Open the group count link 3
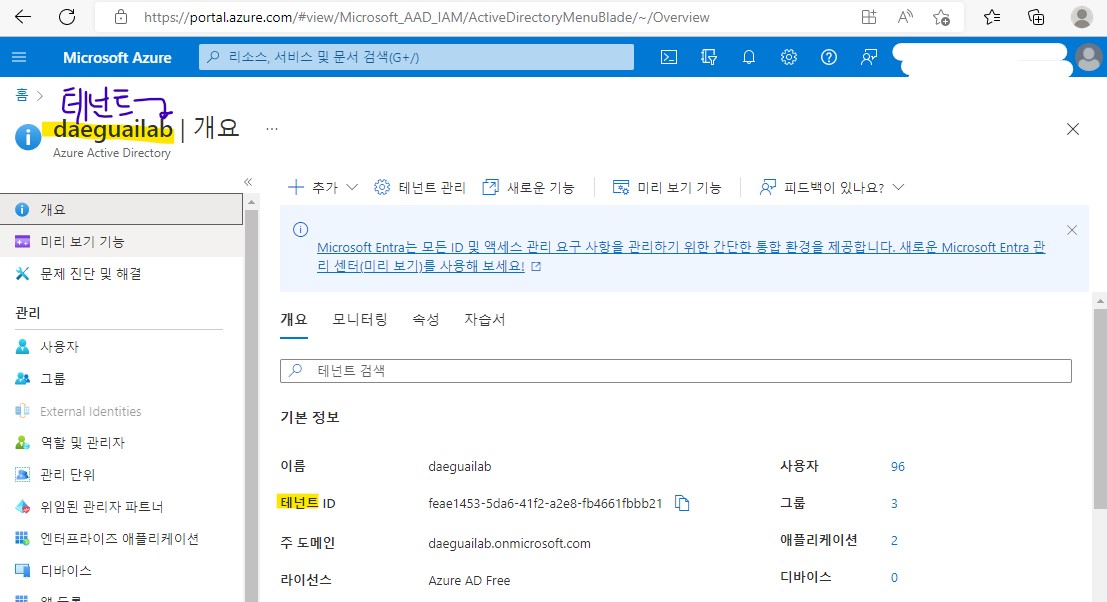 894,503
